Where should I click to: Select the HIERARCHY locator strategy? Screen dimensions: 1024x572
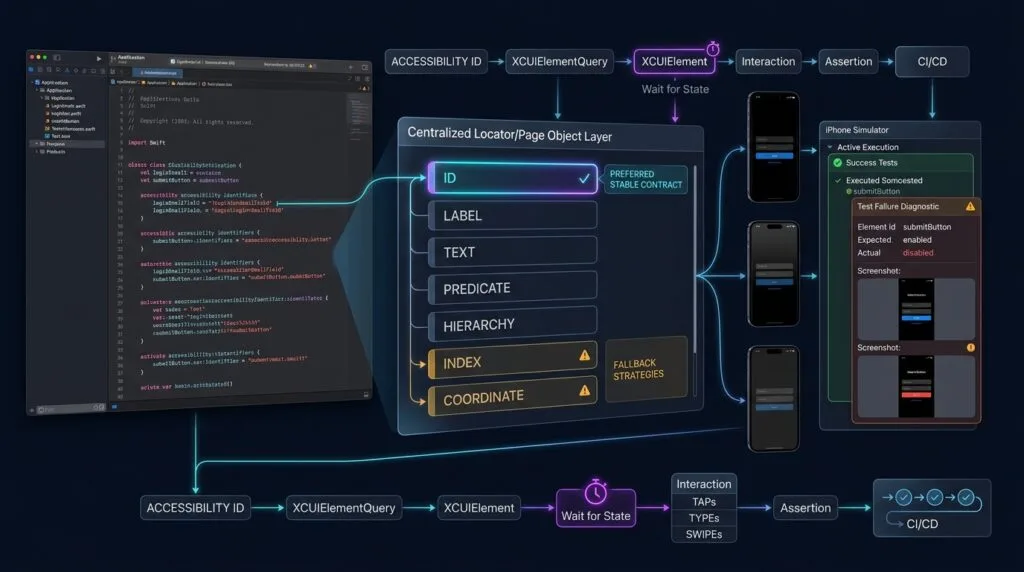(x=513, y=324)
